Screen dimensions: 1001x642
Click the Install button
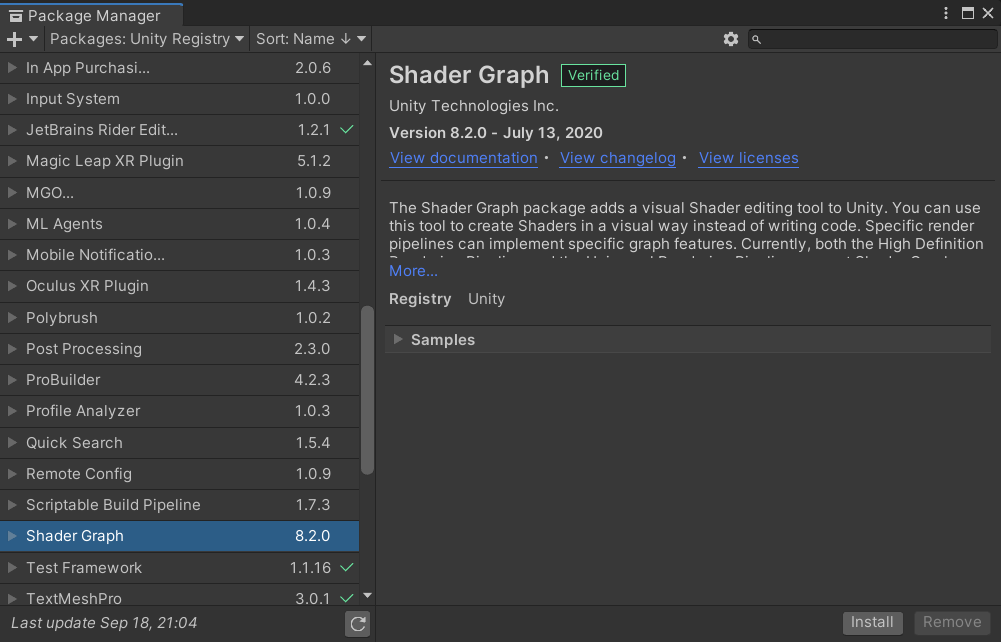(x=872, y=622)
